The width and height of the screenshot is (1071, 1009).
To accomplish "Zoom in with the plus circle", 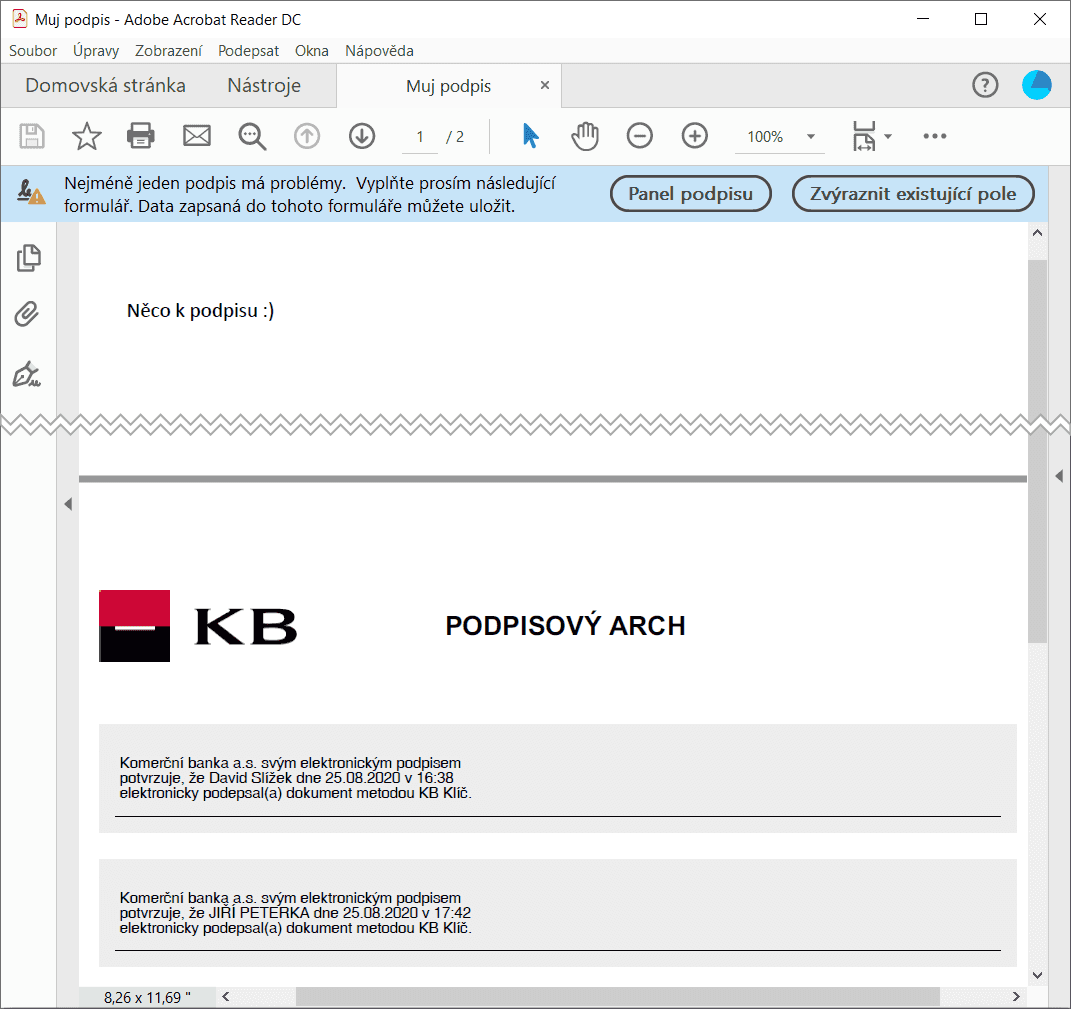I will pyautogui.click(x=695, y=136).
